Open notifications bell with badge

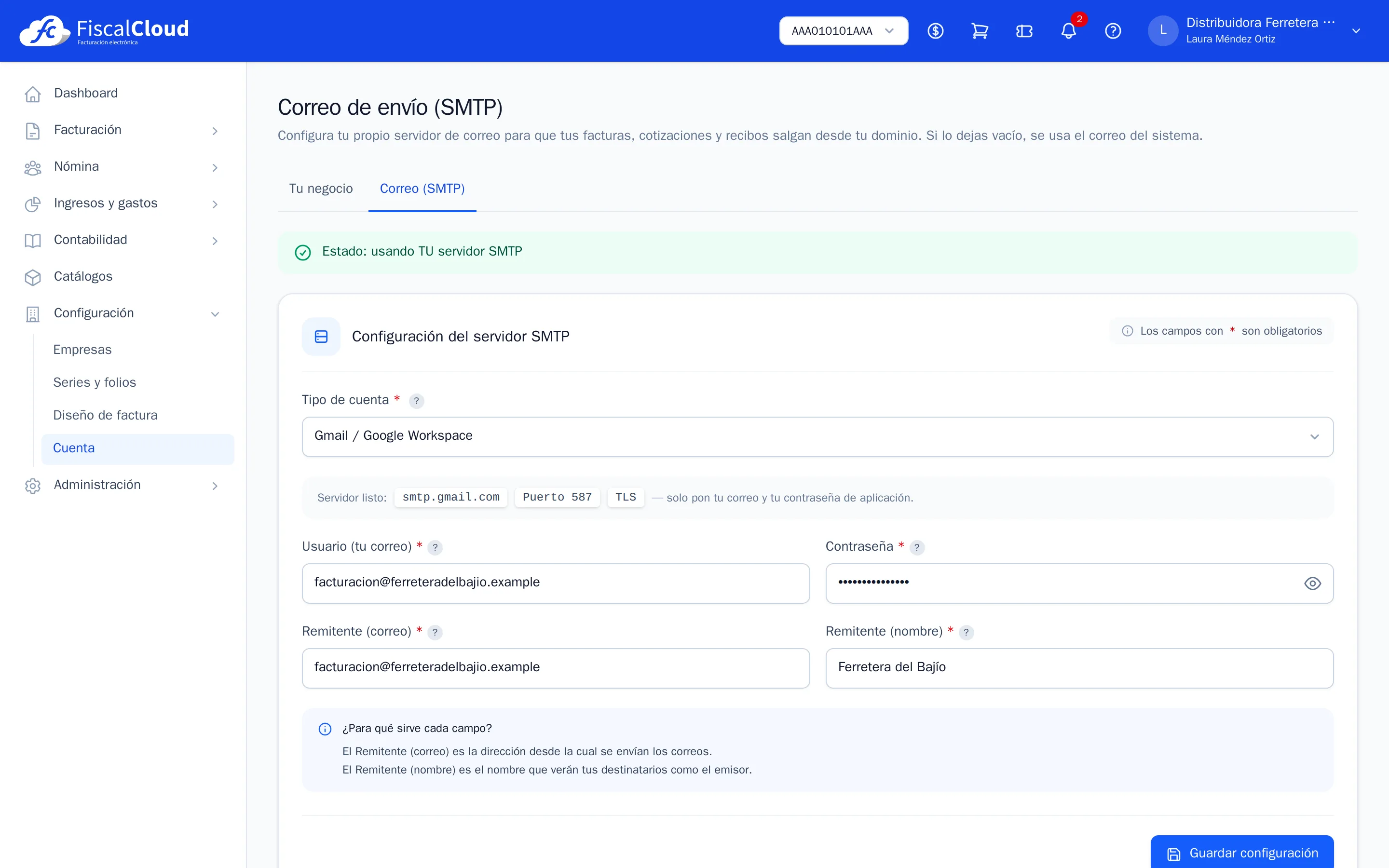point(1069,31)
